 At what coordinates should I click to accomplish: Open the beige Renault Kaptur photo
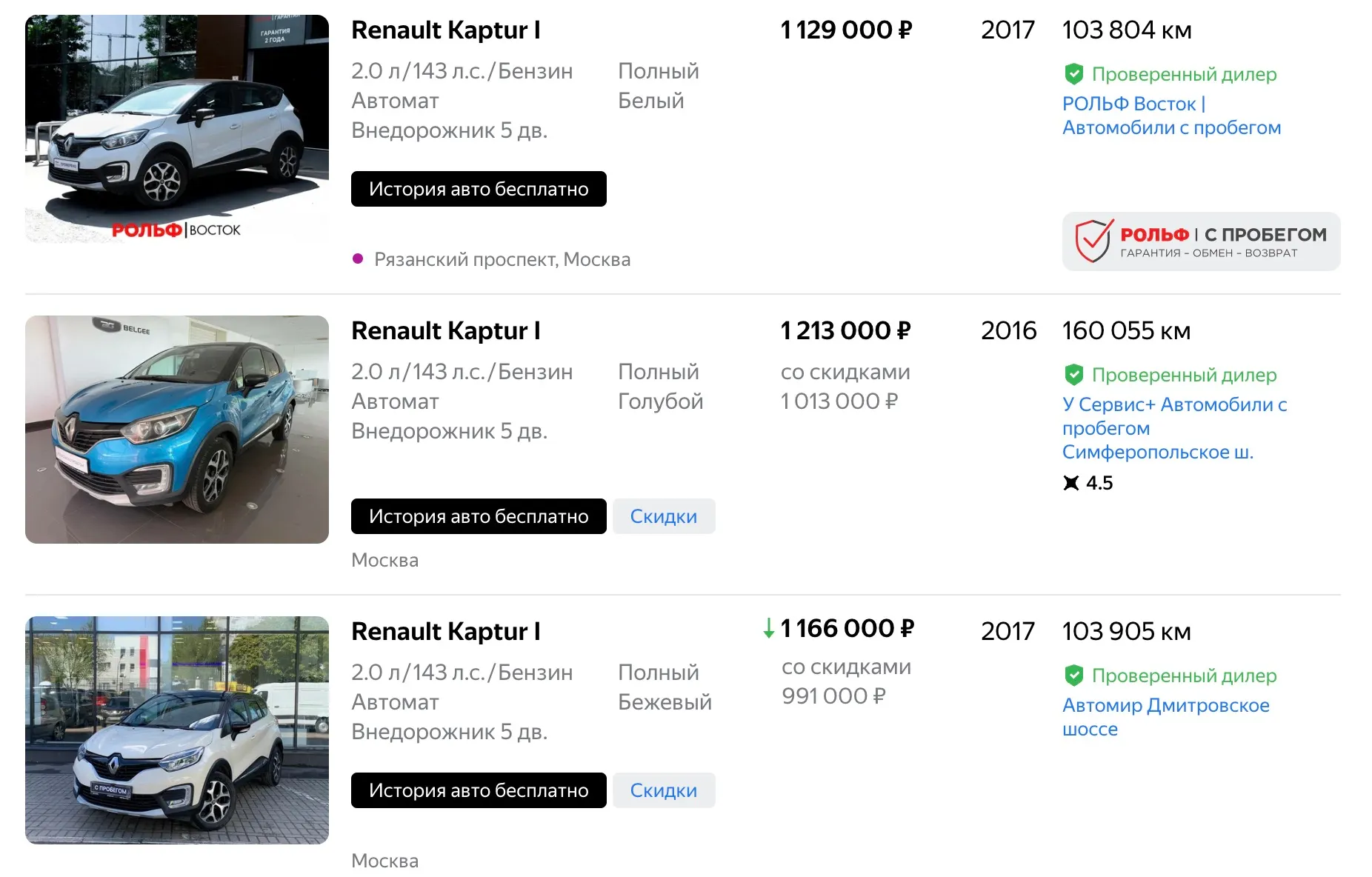point(177,730)
